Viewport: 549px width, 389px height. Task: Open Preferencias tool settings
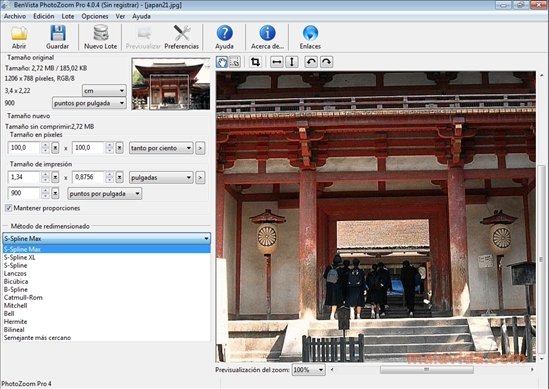click(181, 37)
